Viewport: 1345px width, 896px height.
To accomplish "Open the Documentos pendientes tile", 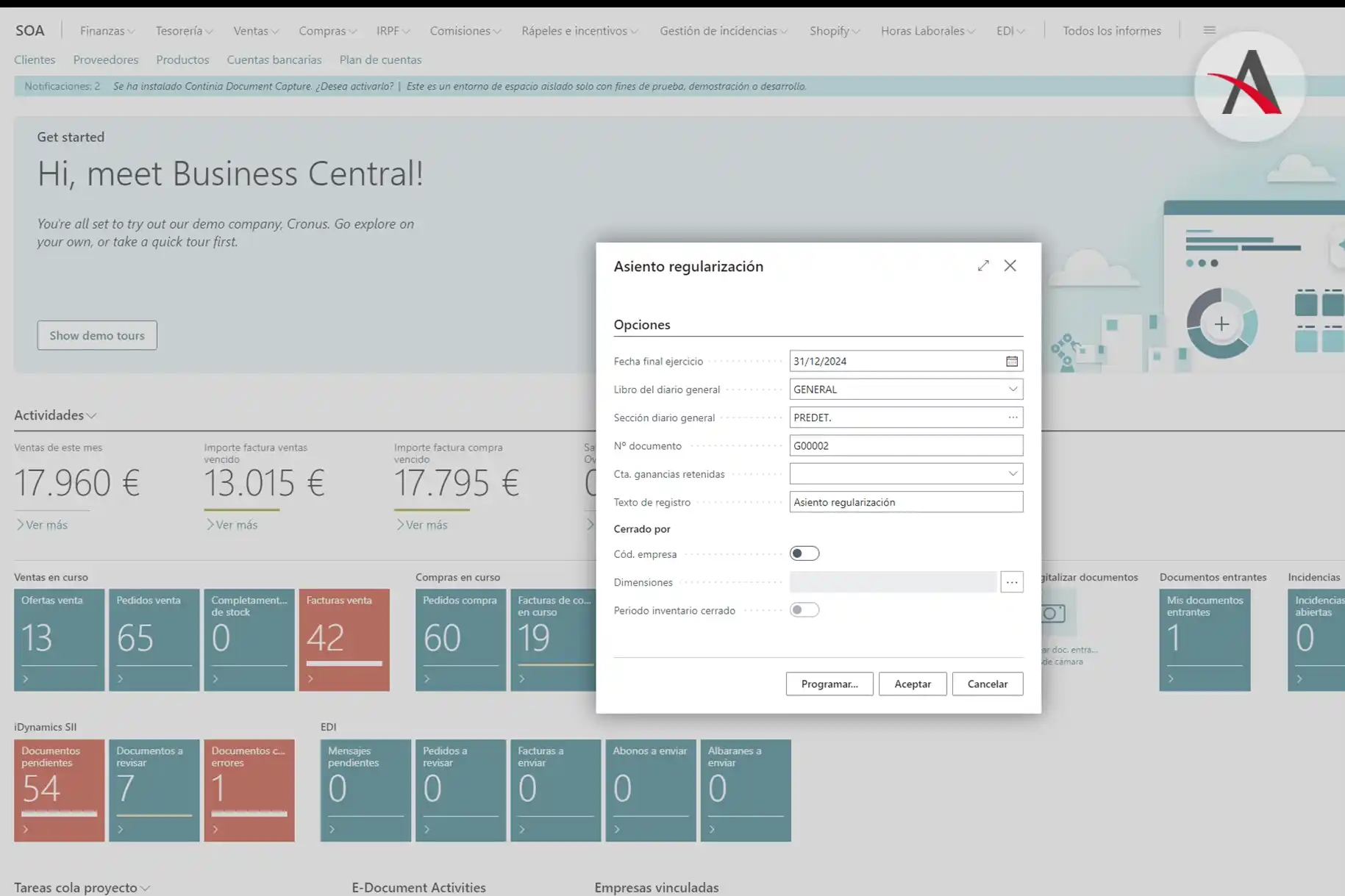I will (59, 789).
